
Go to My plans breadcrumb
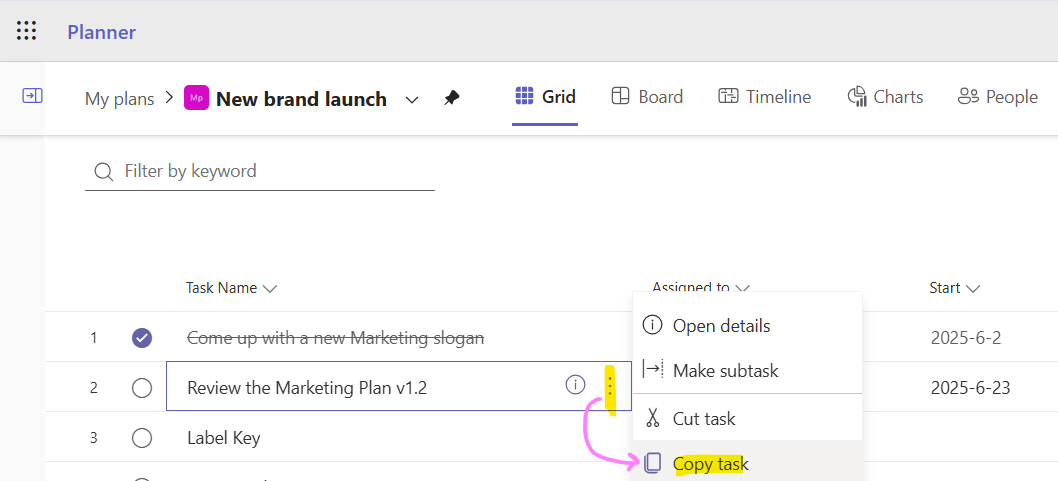119,99
